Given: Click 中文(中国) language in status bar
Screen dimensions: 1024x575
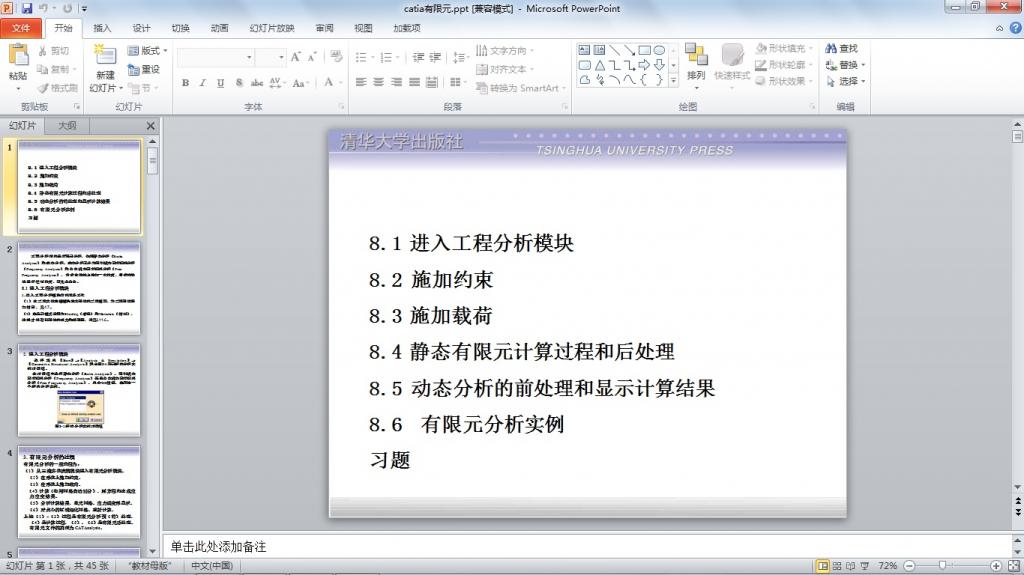Looking at the screenshot, I should point(212,566).
